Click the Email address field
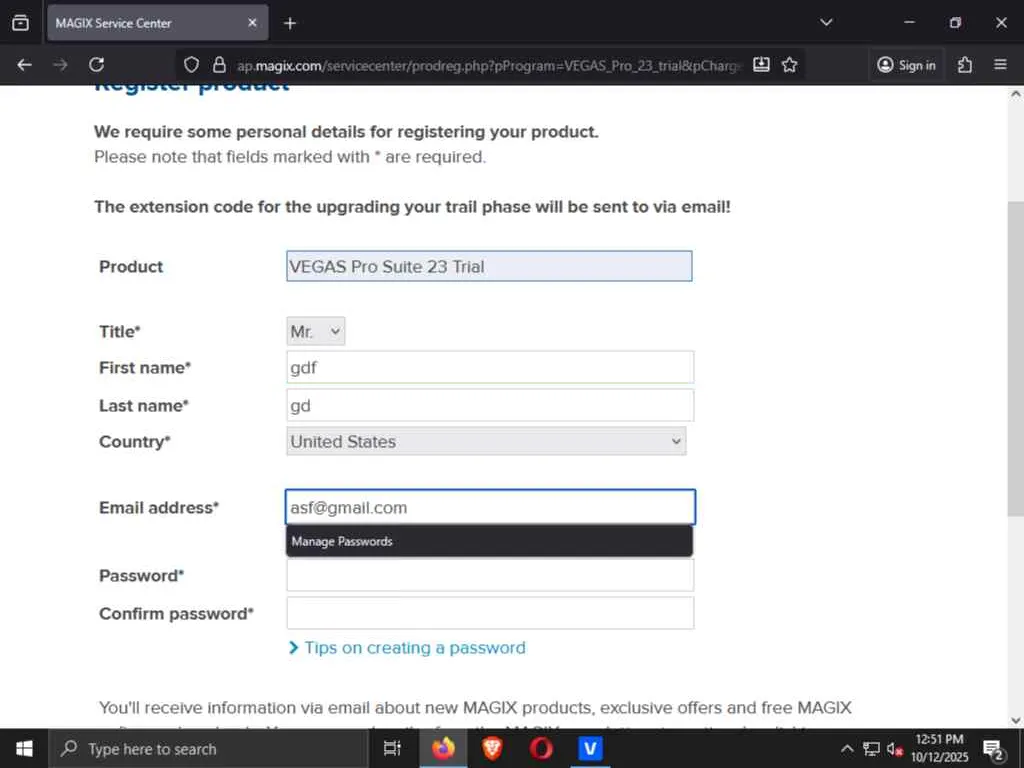Viewport: 1024px width, 768px height. pyautogui.click(x=490, y=507)
